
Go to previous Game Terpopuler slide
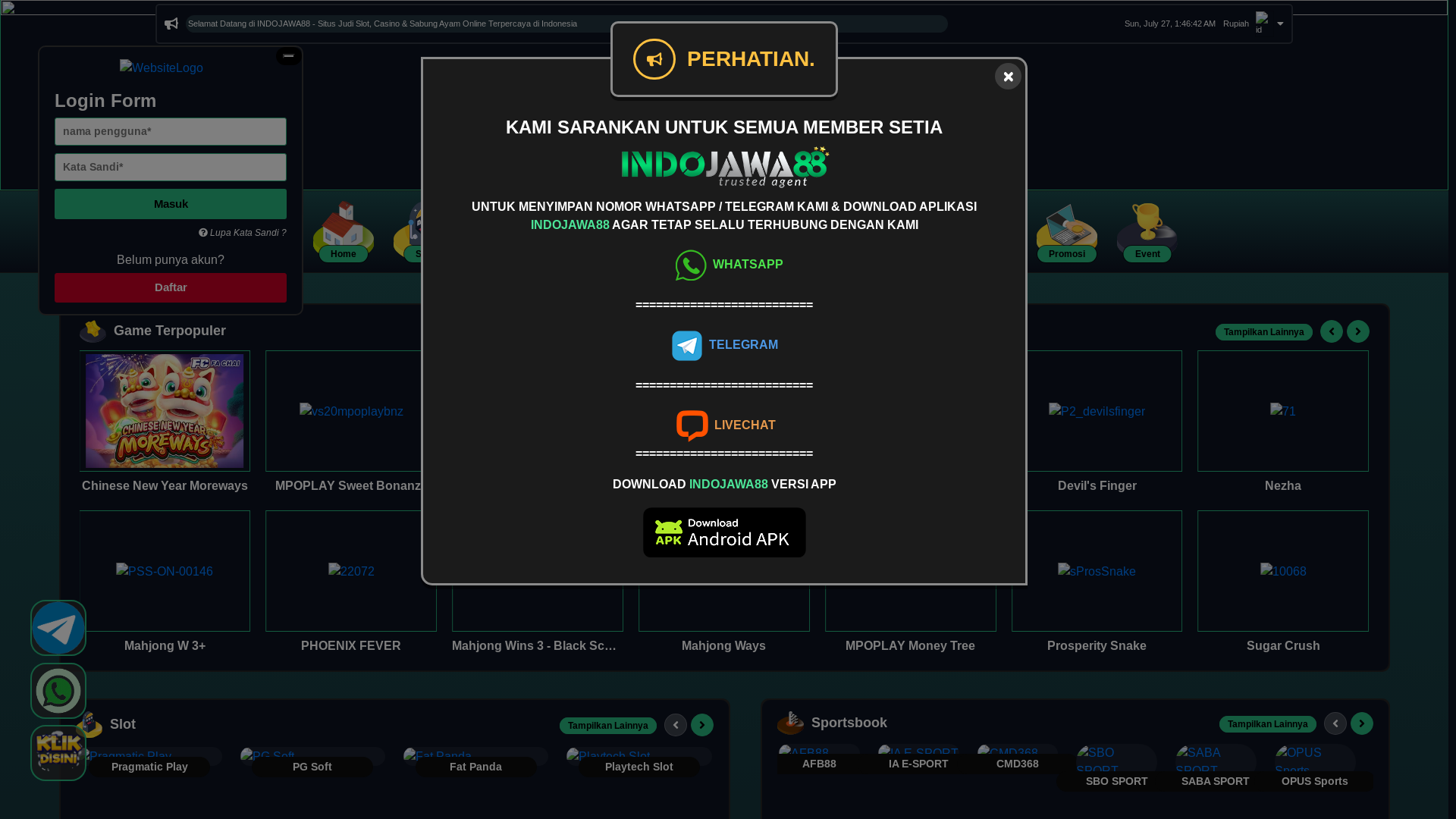(1332, 331)
